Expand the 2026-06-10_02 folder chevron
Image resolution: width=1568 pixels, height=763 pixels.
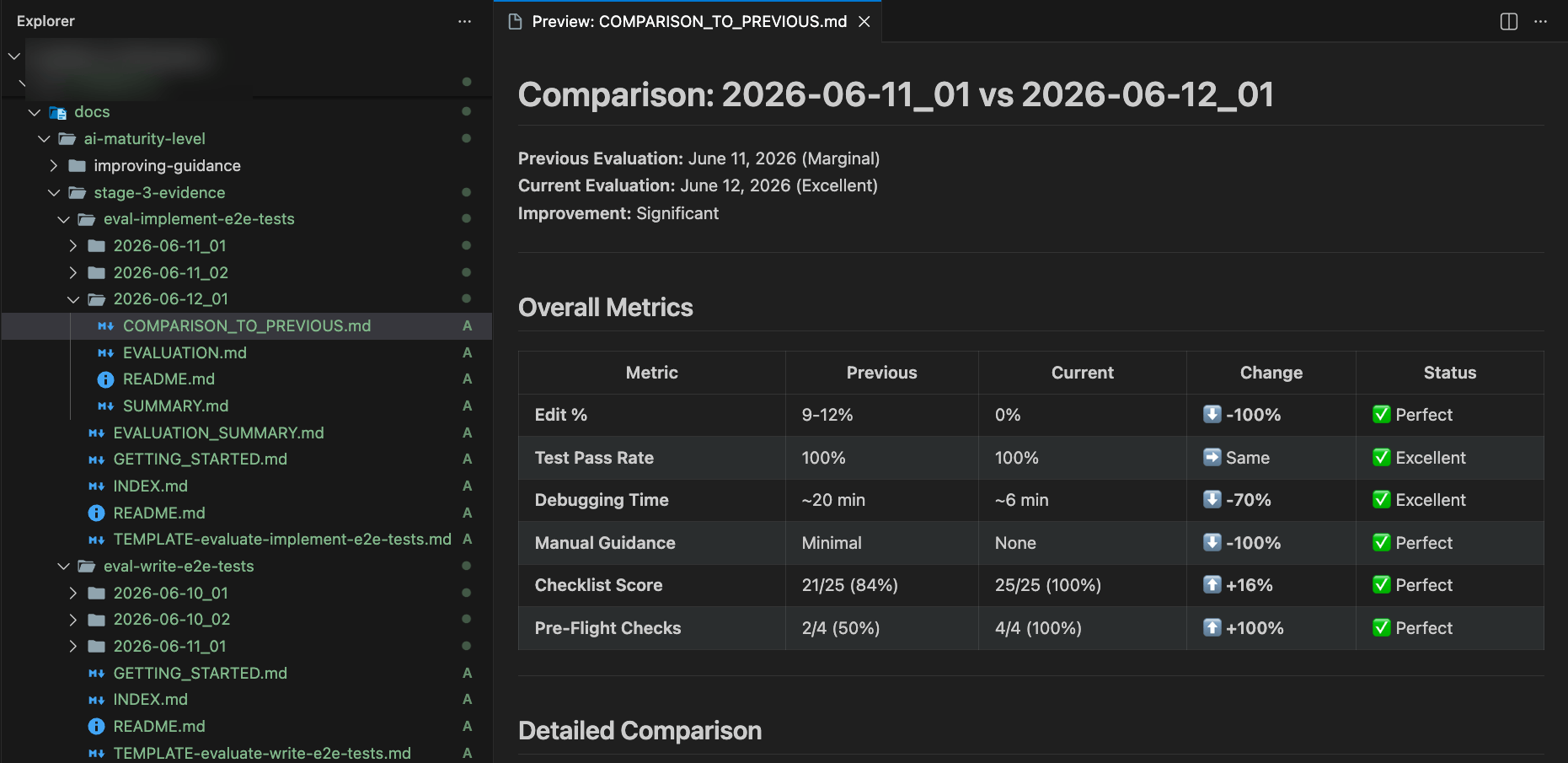tap(73, 620)
